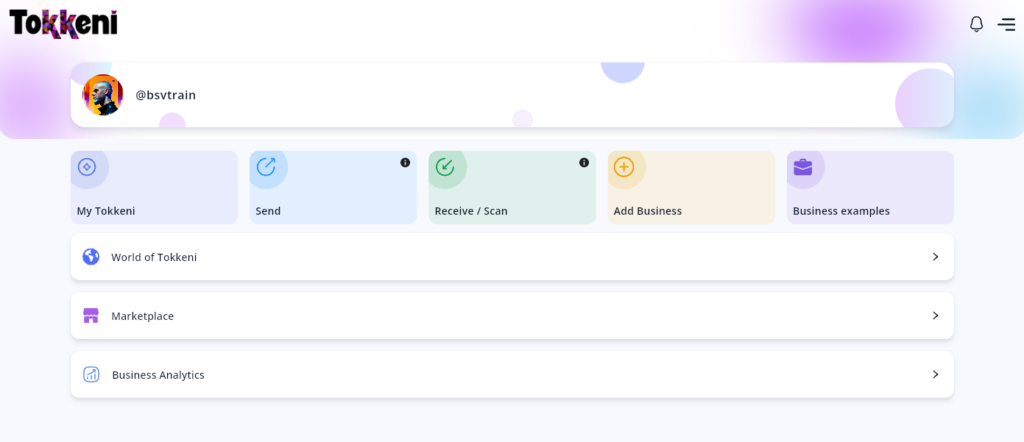Click the Receive / Scan checkmark icon
The height and width of the screenshot is (442, 1024).
(x=445, y=167)
